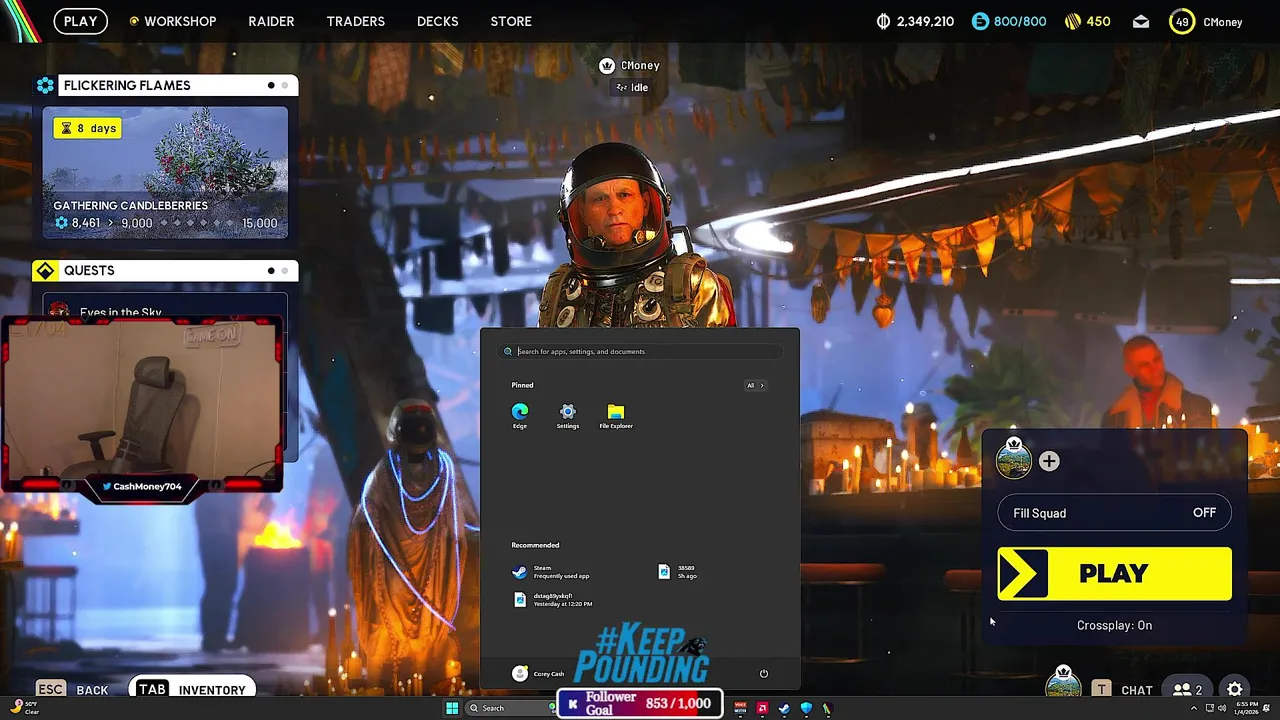Click Crossplay: On setting
The width and height of the screenshot is (1280, 720).
click(1114, 625)
